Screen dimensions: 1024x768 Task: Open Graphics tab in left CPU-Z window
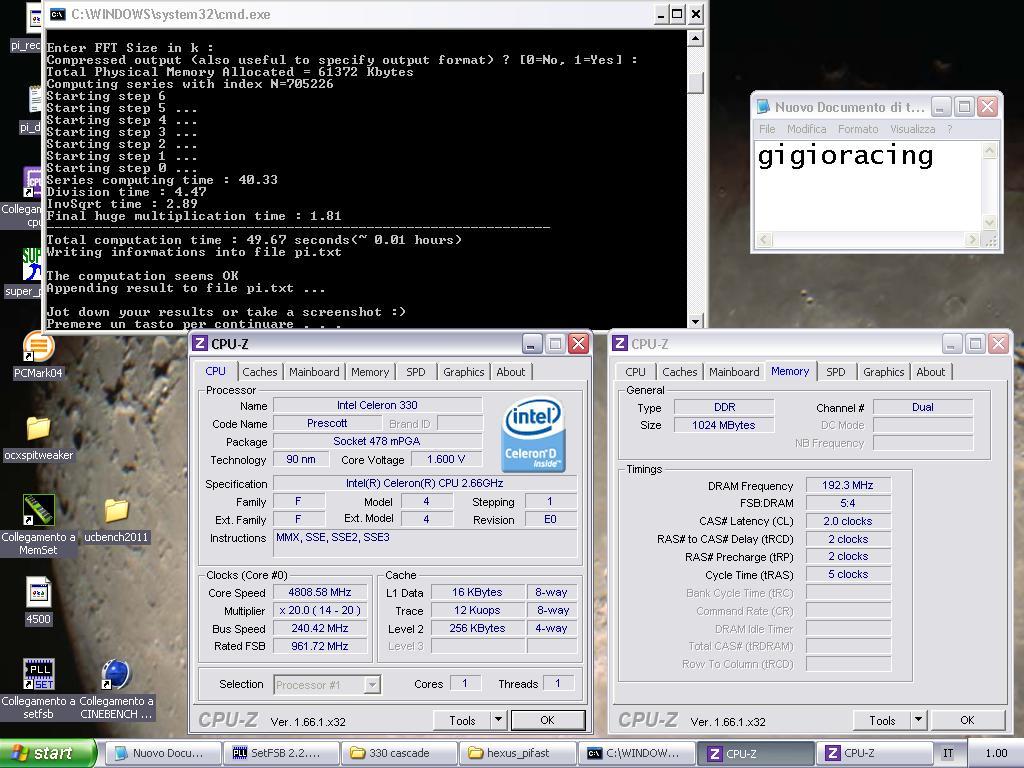tap(464, 372)
